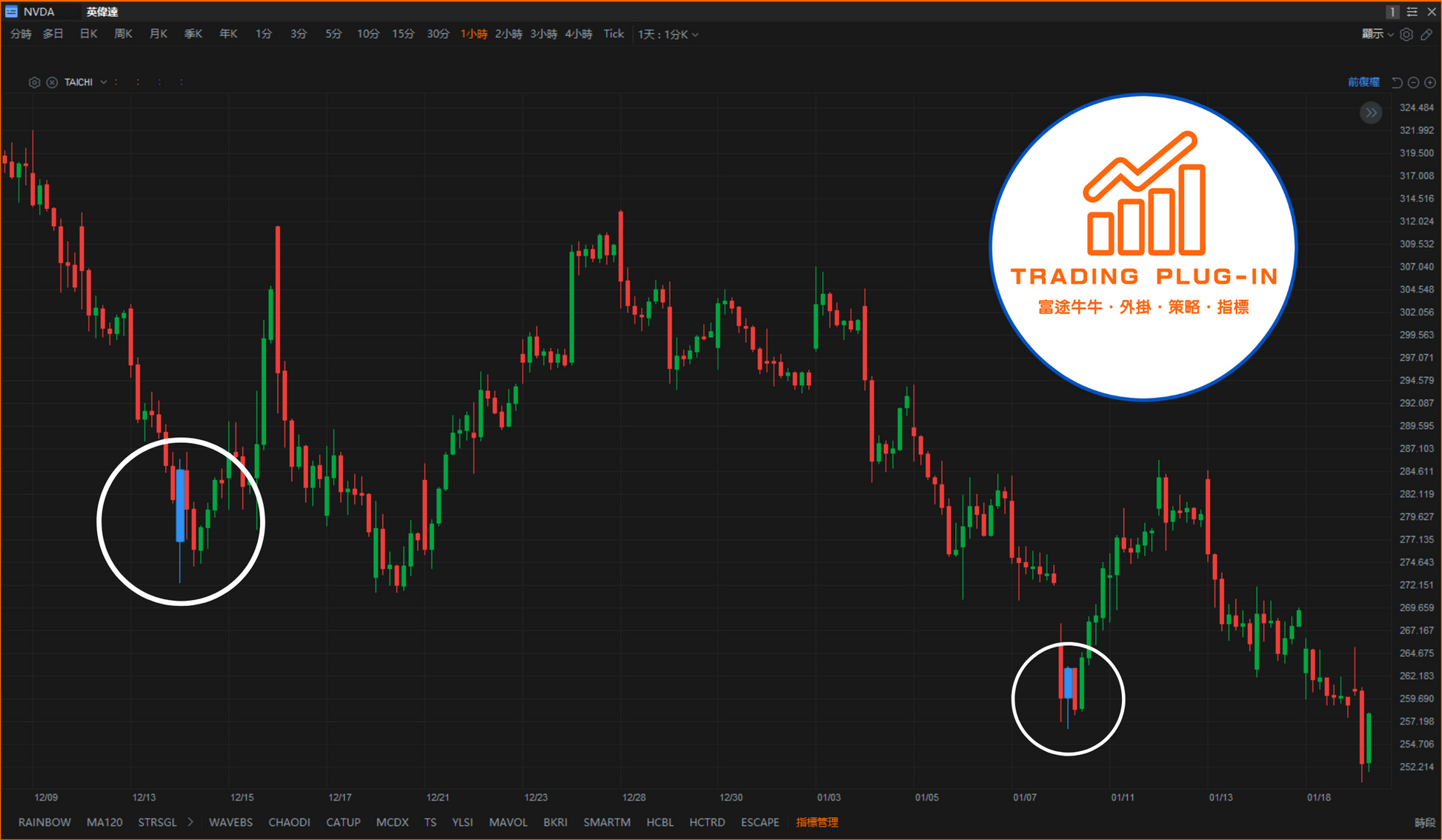Choose the 1分 one-minute timeframe
1442x840 pixels.
pos(264,34)
